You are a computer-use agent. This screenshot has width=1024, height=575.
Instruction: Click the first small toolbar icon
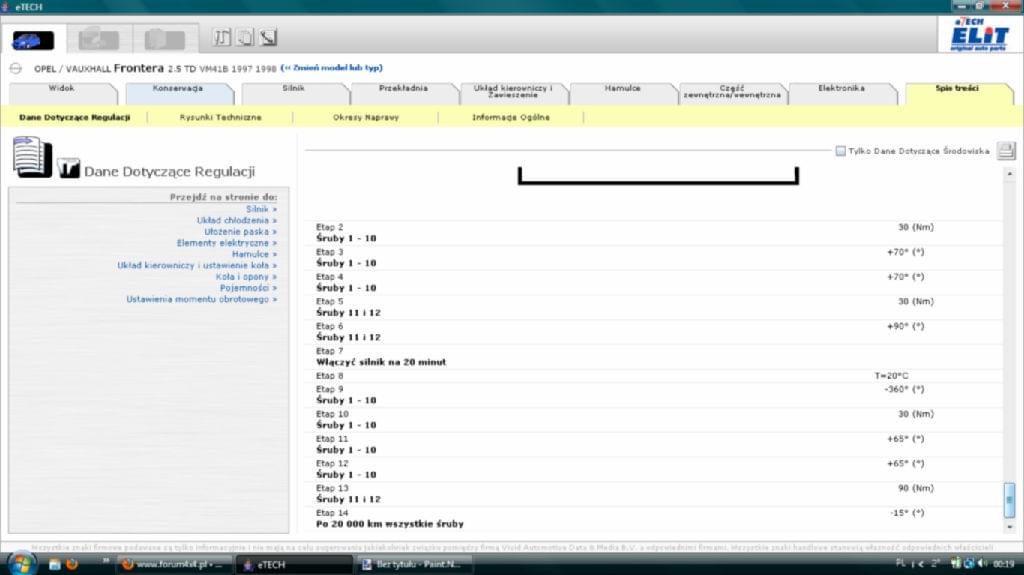(x=221, y=37)
